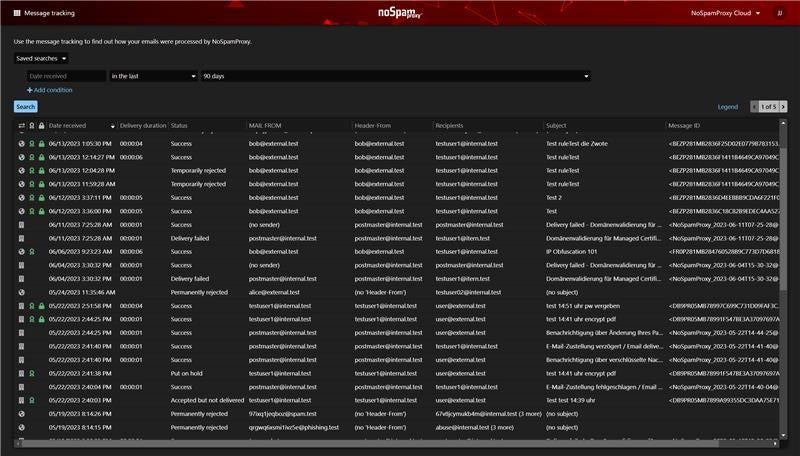800x456 pixels.
Task: Sort by the Status column header
Action: [179, 125]
